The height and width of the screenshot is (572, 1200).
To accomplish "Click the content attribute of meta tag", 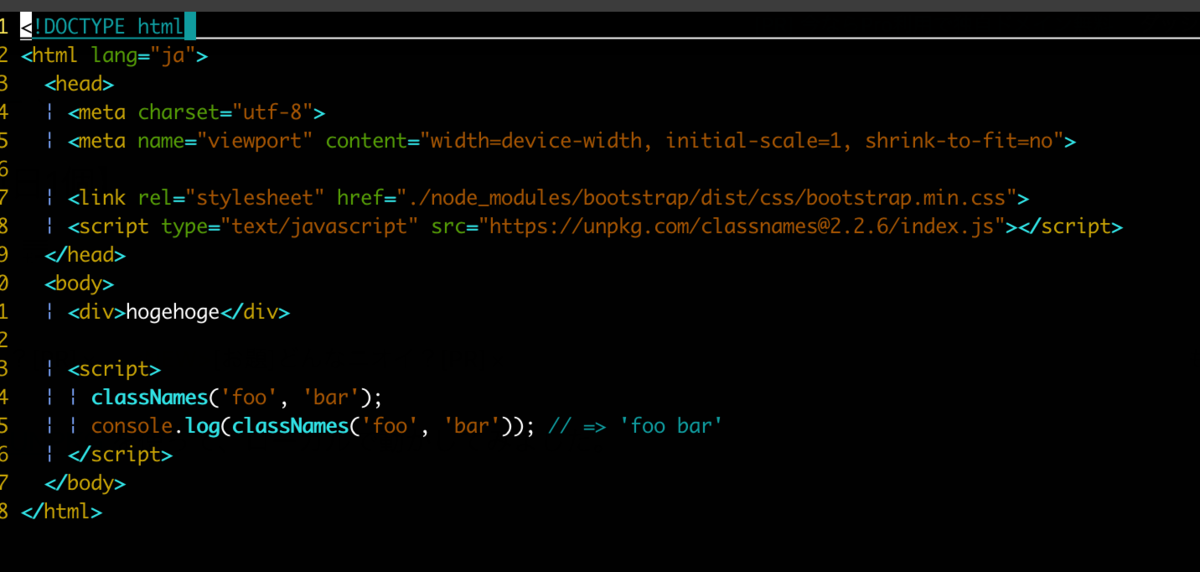I will pos(366,141).
